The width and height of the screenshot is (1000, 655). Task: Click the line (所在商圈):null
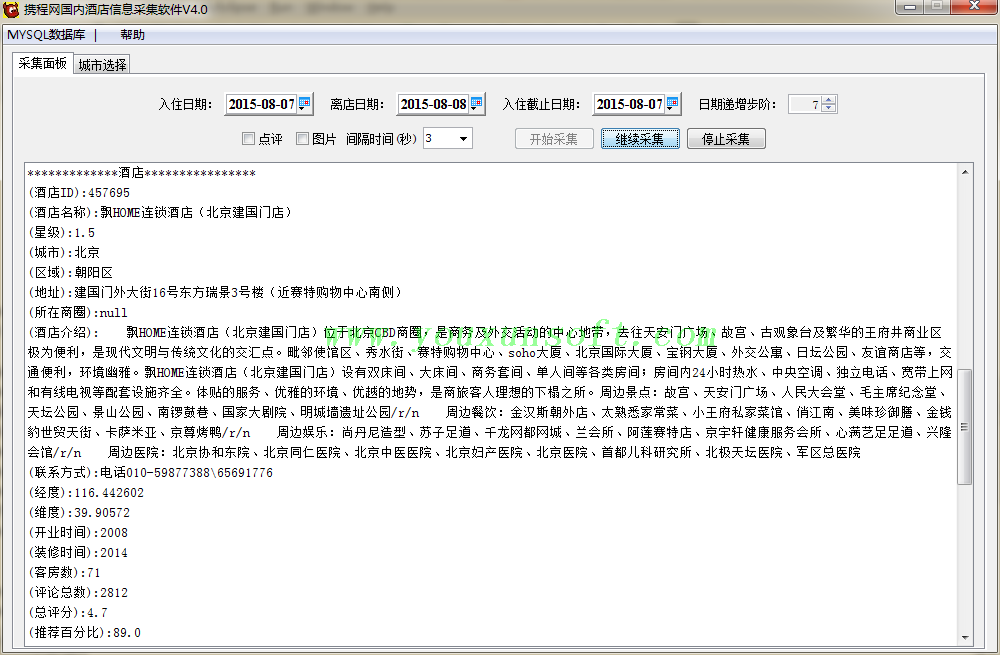point(77,313)
